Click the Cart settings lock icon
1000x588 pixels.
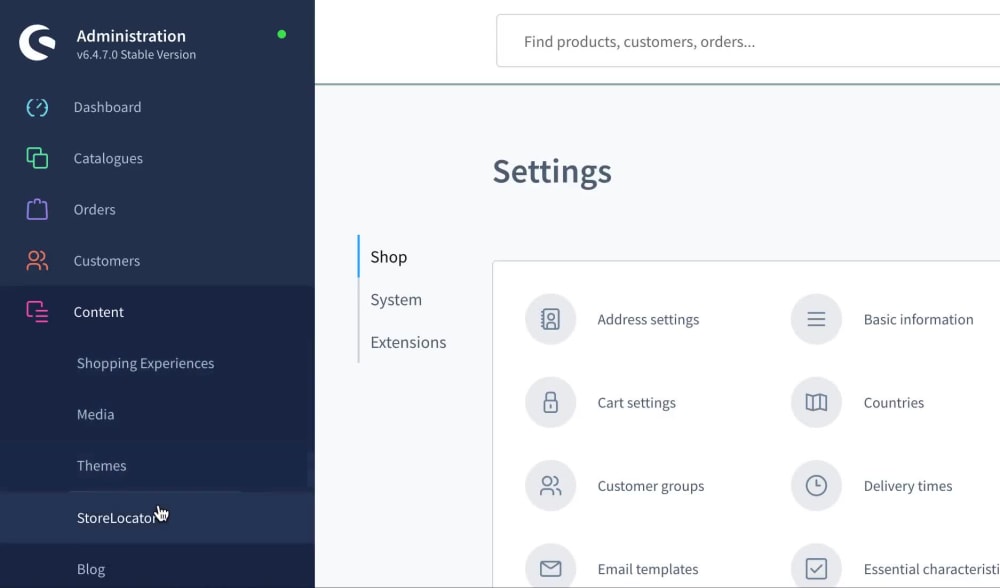click(550, 402)
